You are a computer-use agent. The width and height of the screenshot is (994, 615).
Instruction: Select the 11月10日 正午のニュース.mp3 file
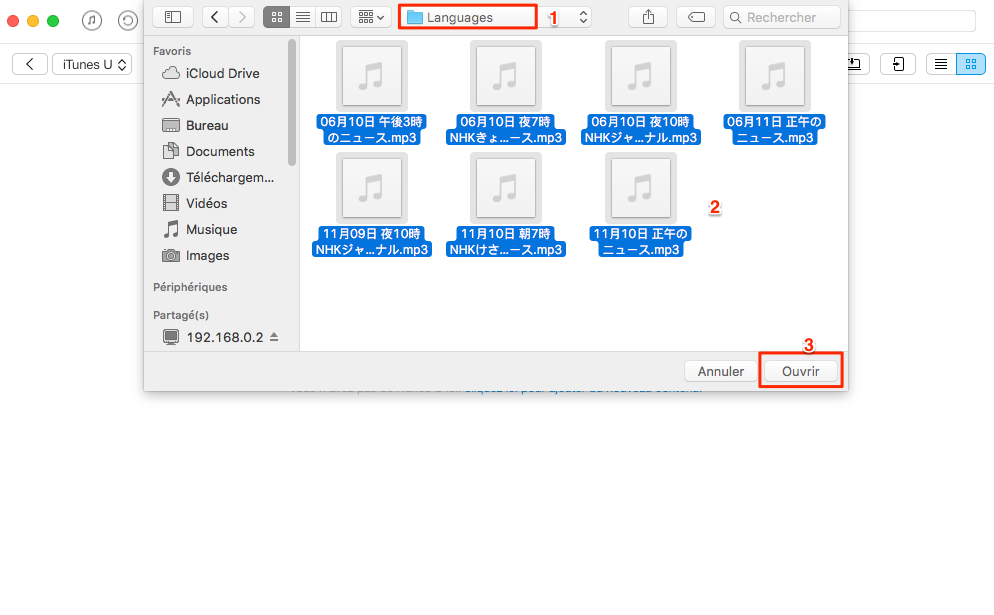(640, 205)
